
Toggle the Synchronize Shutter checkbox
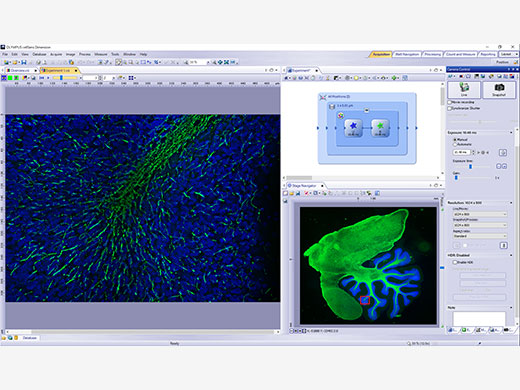(449, 108)
